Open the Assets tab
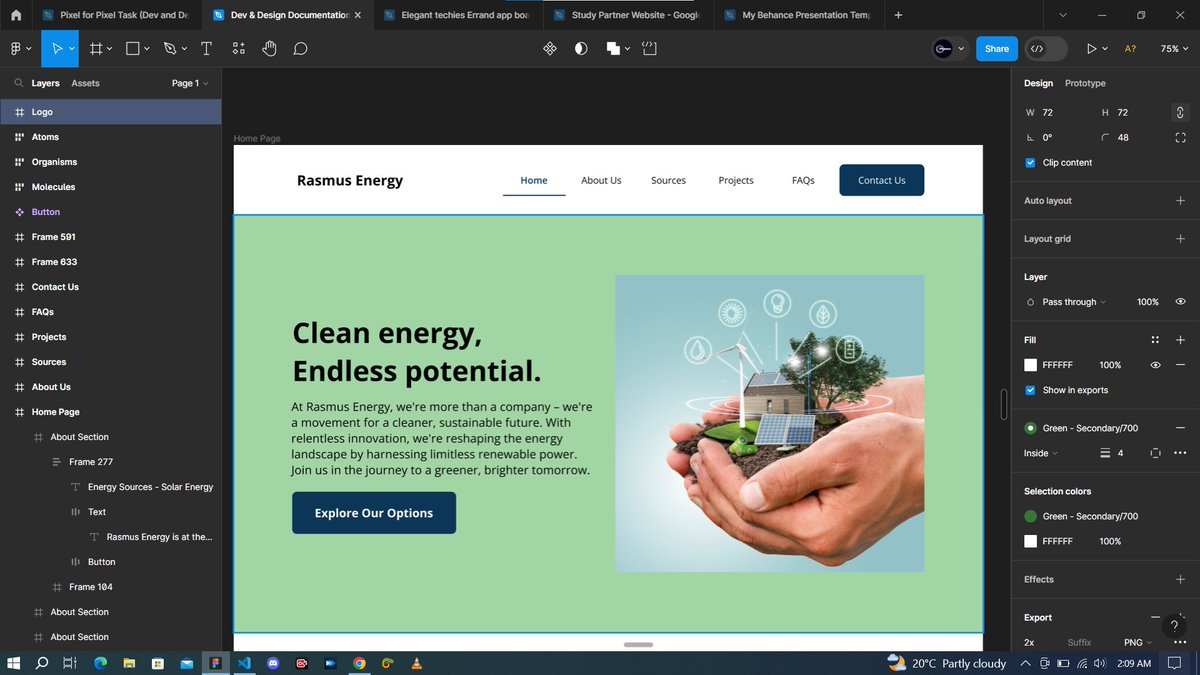Image resolution: width=1200 pixels, height=675 pixels. (x=85, y=83)
